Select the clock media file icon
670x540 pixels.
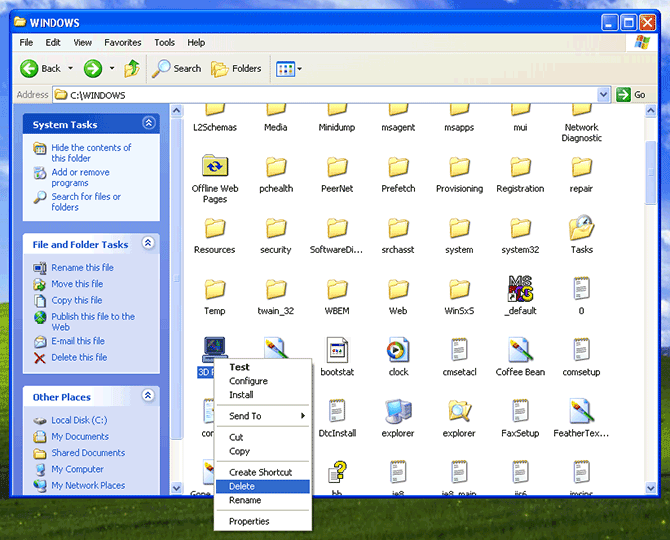click(398, 350)
